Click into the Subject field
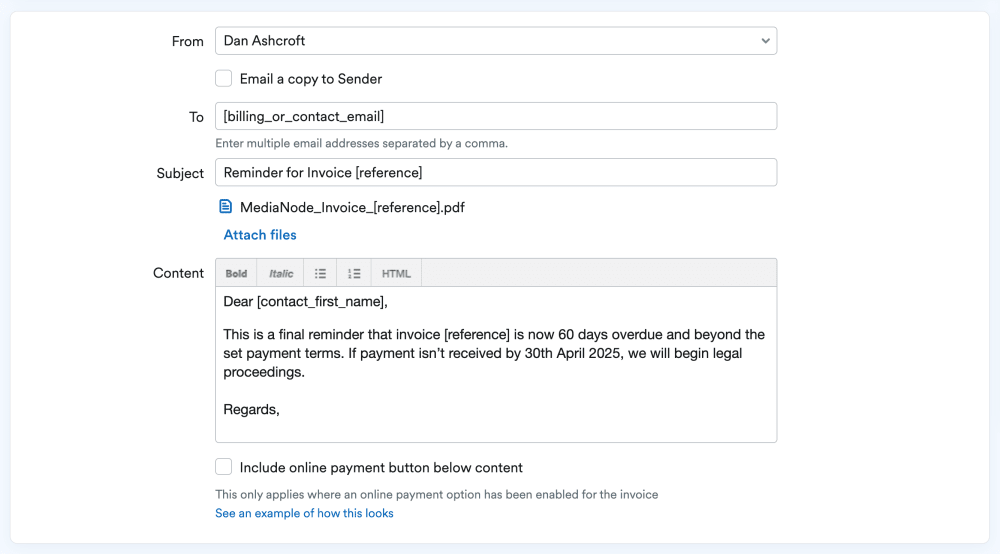 click(x=495, y=172)
